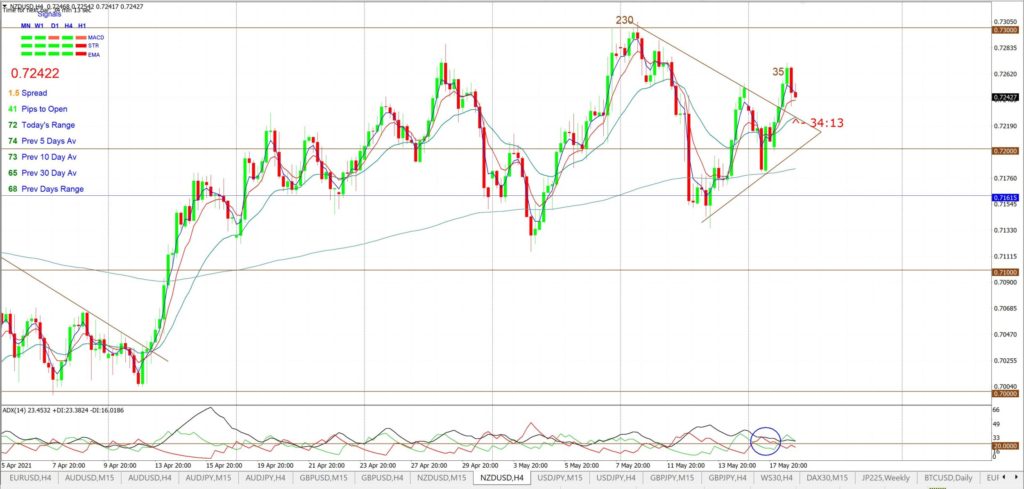This screenshot has height=489, width=1024.
Task: Switch to the GBPUSD,H4 chart
Action: pyautogui.click(x=383, y=479)
